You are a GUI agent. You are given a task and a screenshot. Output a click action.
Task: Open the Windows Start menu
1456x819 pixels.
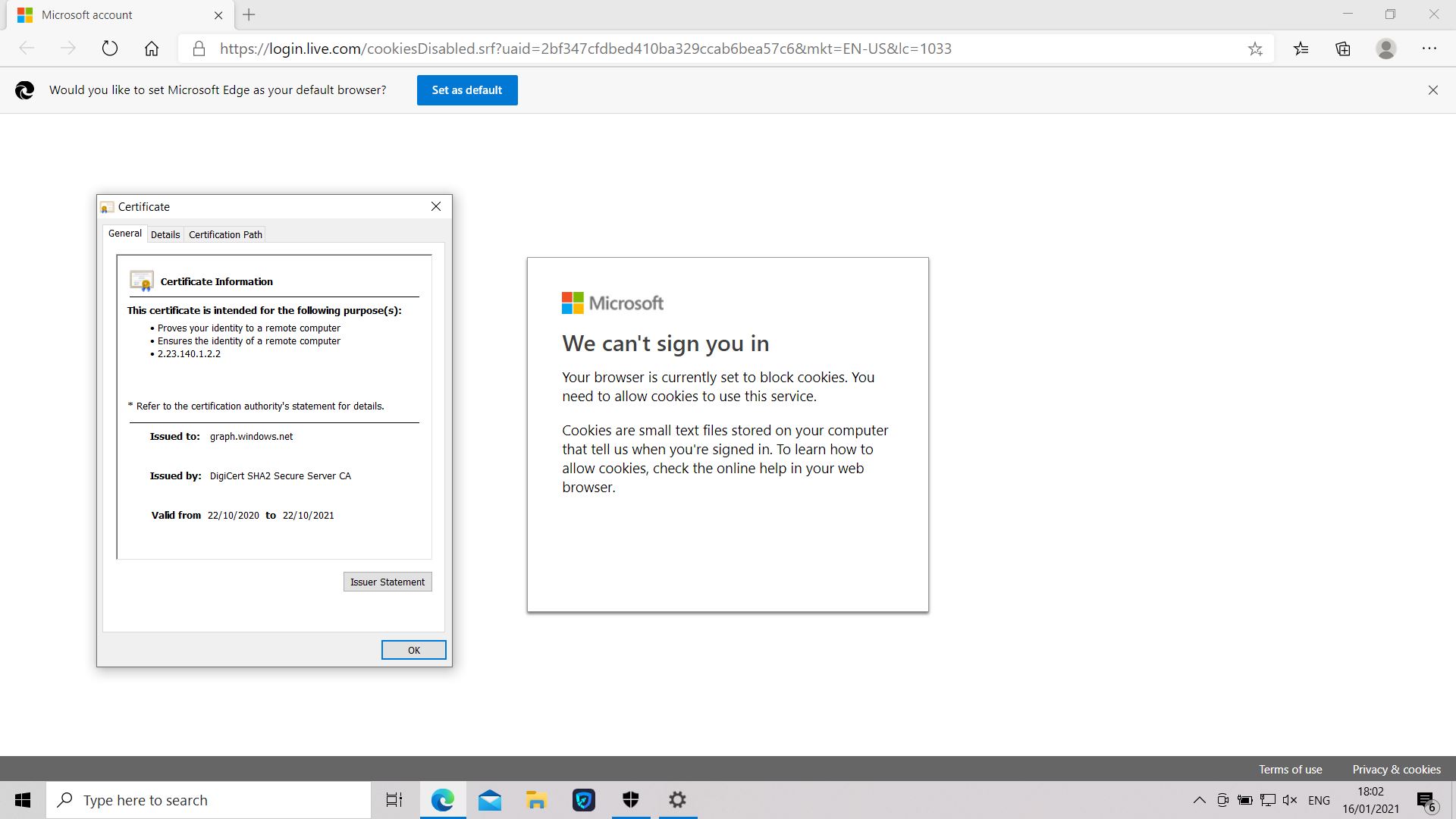pyautogui.click(x=23, y=800)
